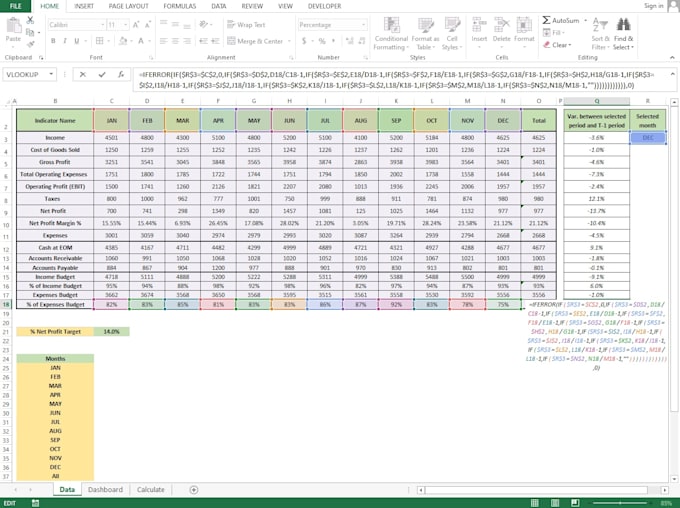Switch to the INSERT ribbon tab
Screen dimensions: 680x508
tap(84, 6)
